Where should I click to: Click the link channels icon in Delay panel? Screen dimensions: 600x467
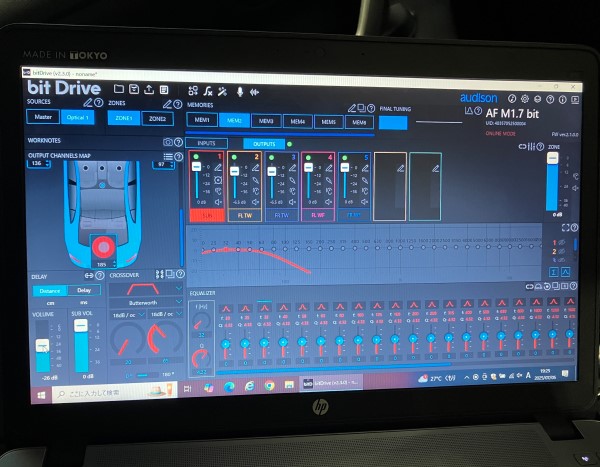[x=89, y=275]
